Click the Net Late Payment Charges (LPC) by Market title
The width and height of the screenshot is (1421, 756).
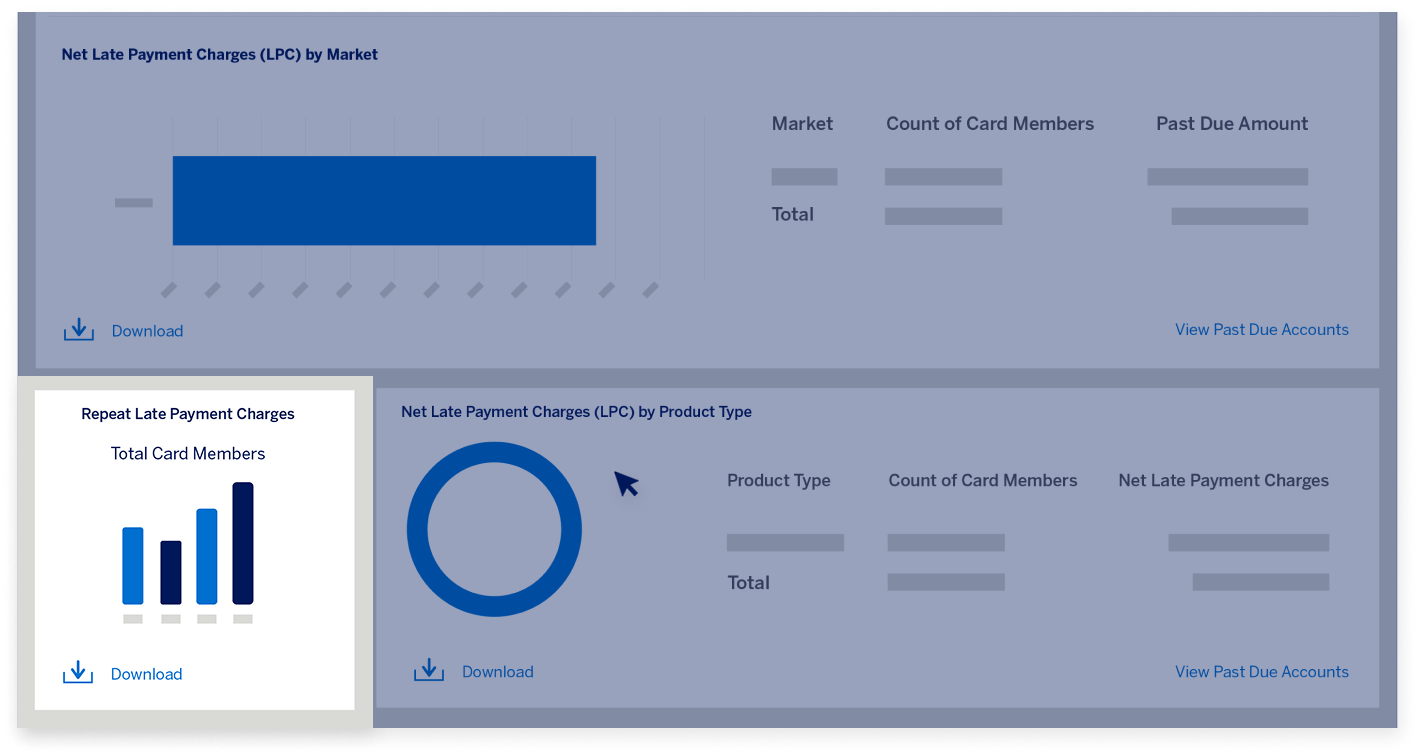pos(220,54)
